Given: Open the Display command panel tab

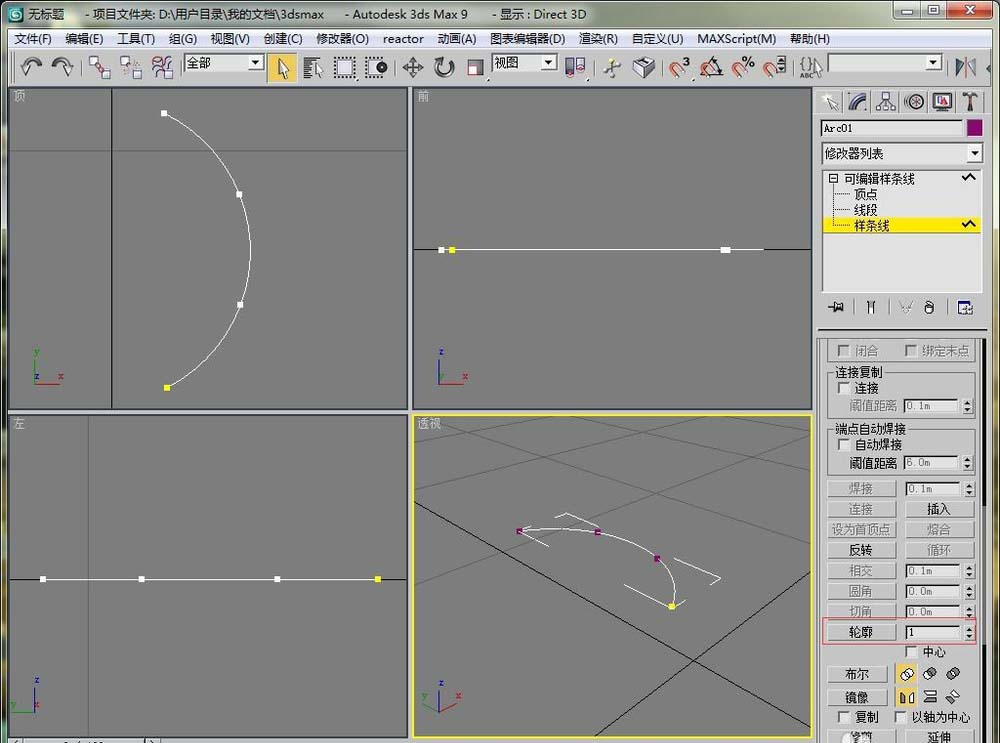Looking at the screenshot, I should point(942,101).
